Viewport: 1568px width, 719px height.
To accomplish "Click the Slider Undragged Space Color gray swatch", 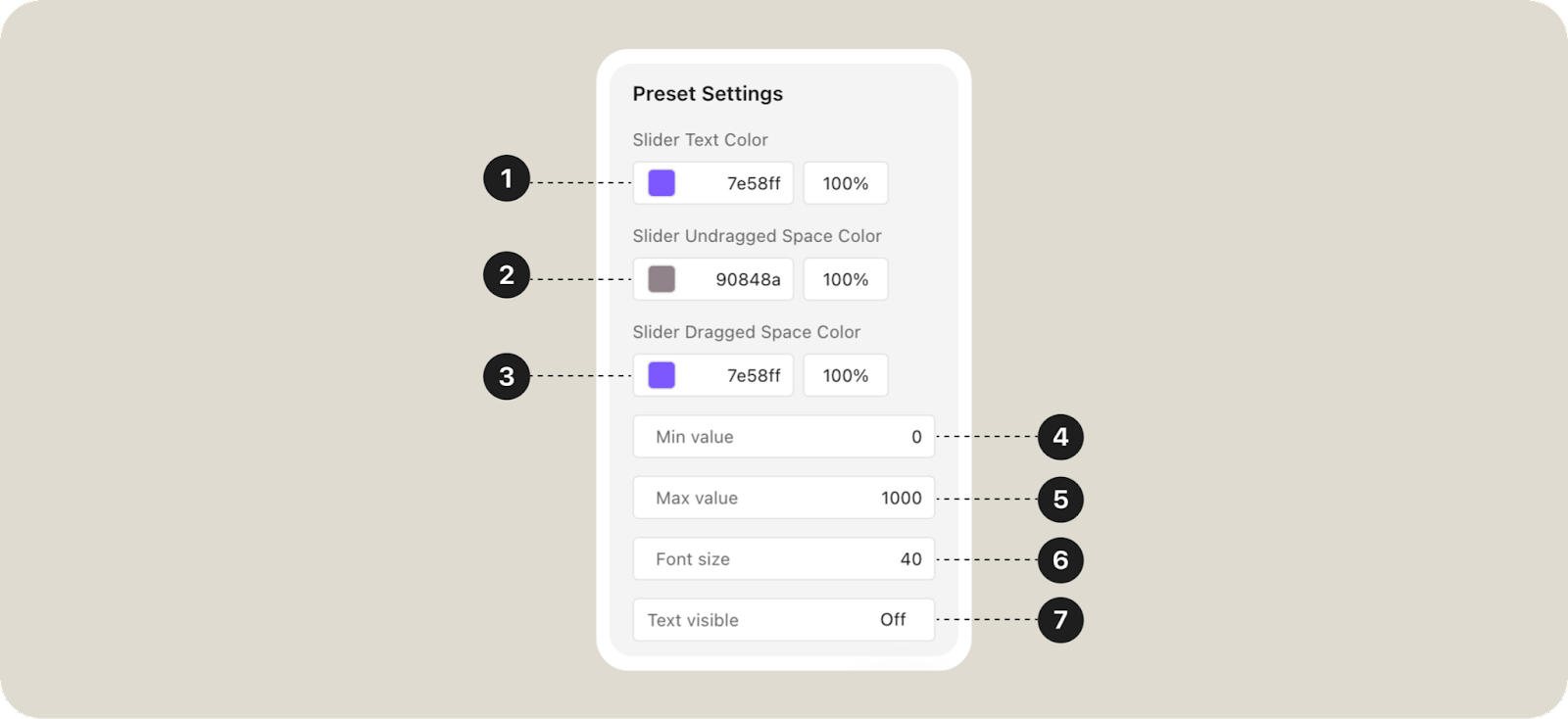I will 661,279.
